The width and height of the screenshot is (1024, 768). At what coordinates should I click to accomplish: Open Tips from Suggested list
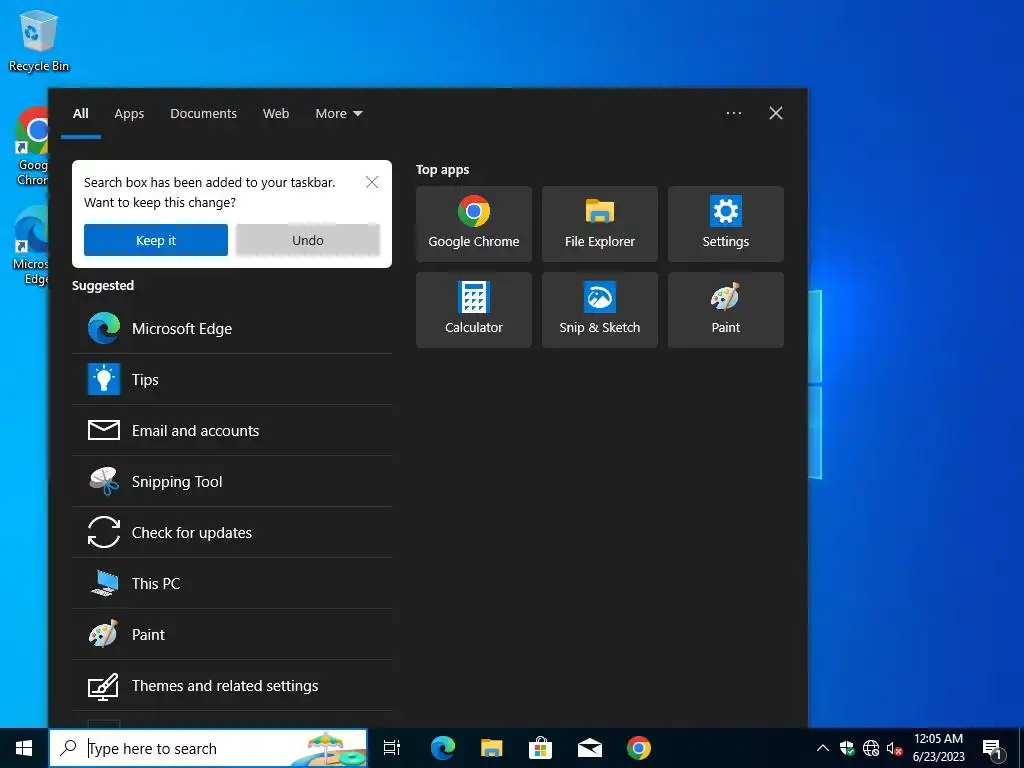[x=232, y=379]
